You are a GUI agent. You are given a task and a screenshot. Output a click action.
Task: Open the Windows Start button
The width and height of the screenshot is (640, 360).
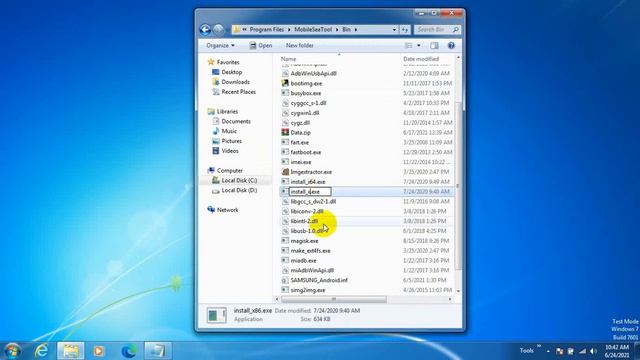pyautogui.click(x=13, y=351)
